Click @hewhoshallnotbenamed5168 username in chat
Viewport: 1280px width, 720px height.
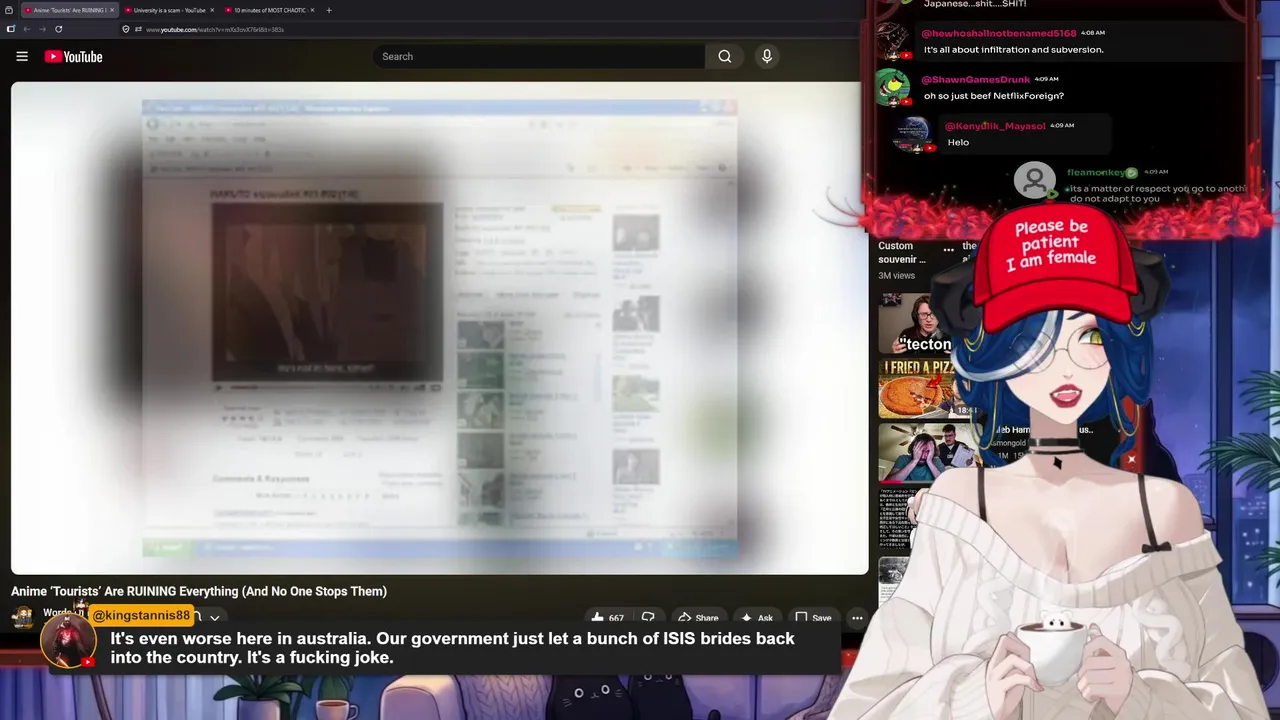(x=998, y=33)
